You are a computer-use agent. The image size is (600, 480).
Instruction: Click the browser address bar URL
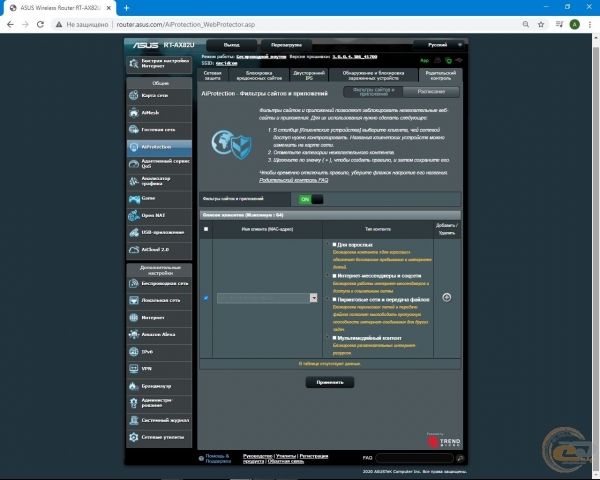pos(186,24)
